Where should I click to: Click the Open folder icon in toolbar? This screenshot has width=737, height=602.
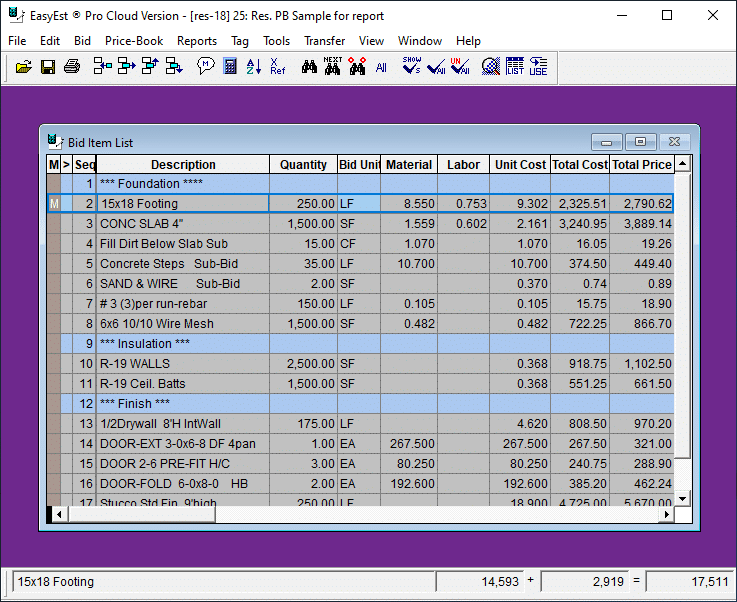point(24,67)
